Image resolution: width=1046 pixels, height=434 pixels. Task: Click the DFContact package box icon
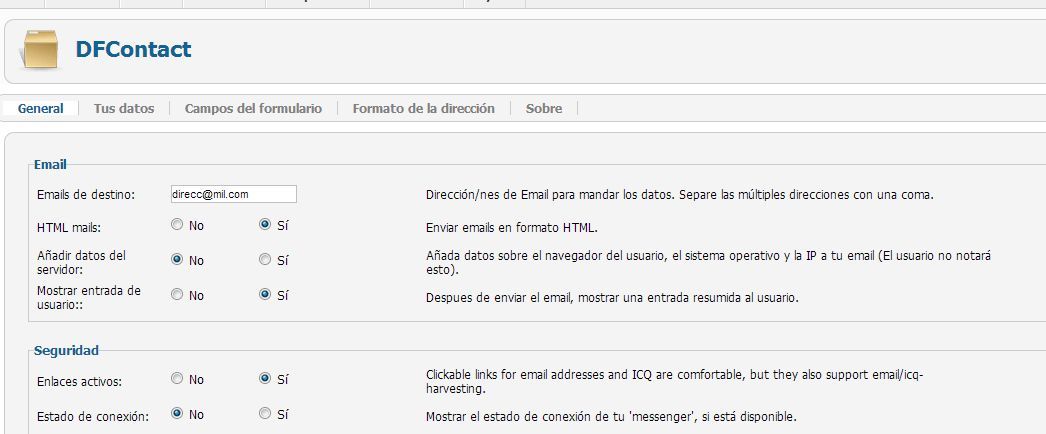click(41, 50)
